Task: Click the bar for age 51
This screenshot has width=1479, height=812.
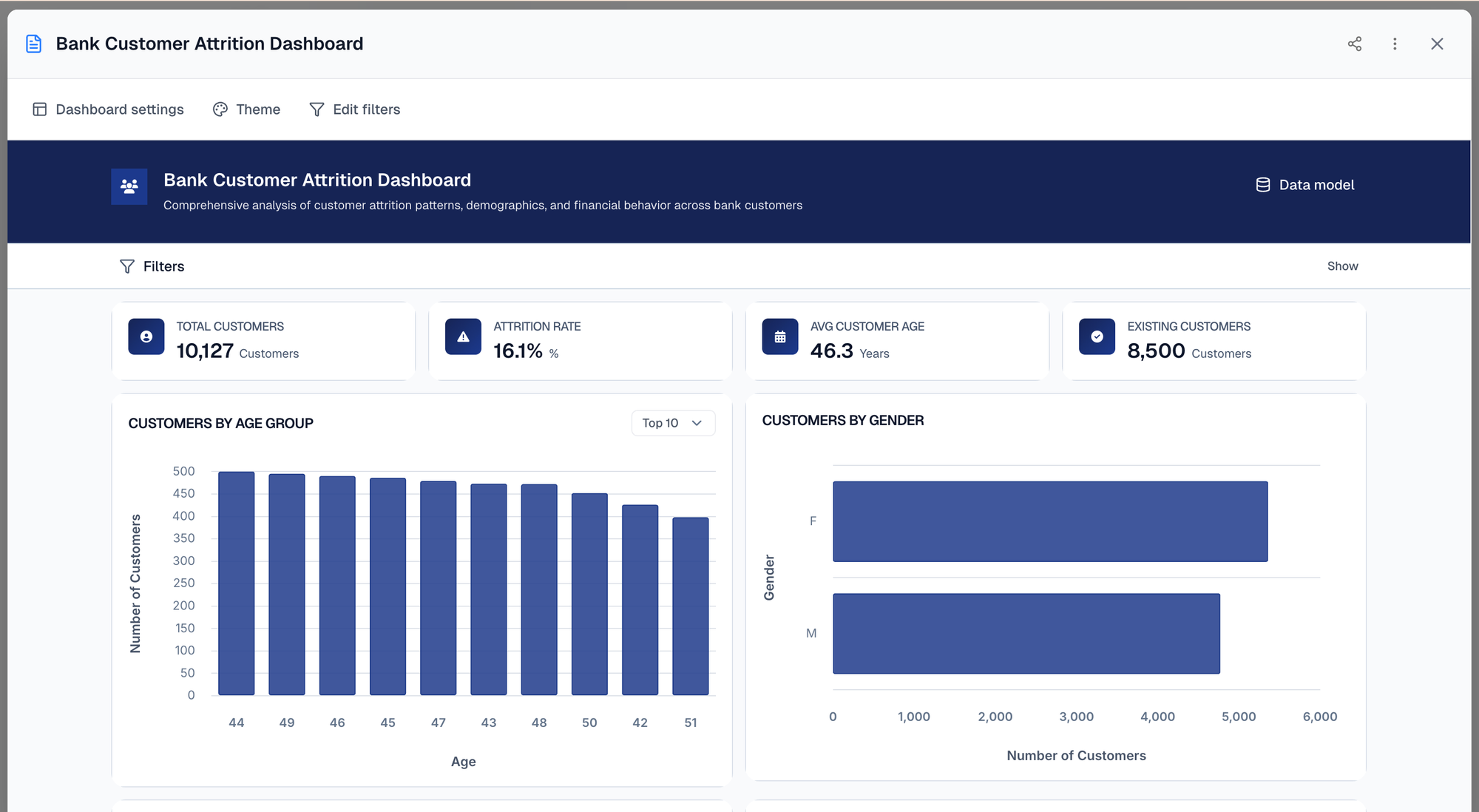Action: tap(690, 606)
